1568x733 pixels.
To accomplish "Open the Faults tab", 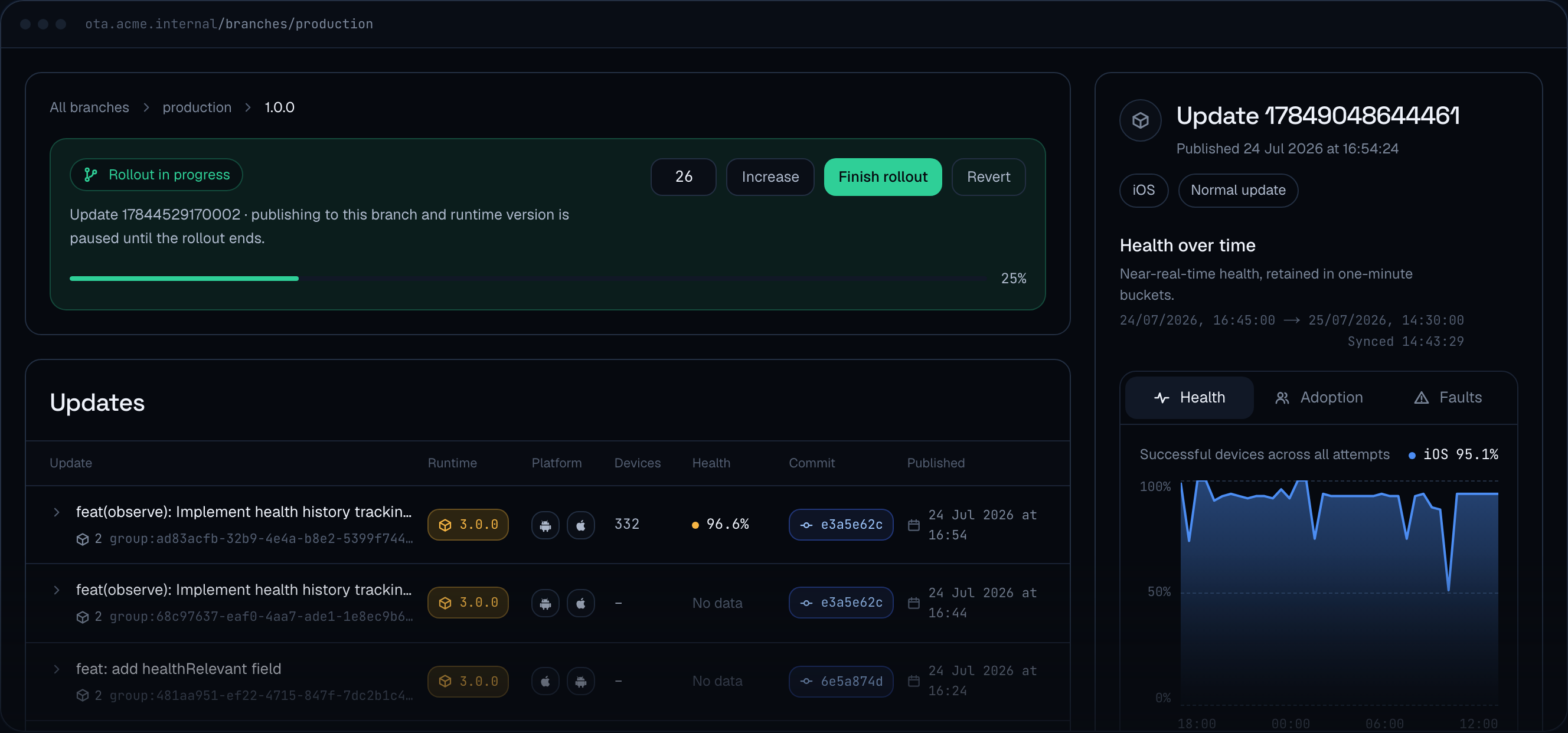I will coord(1448,397).
